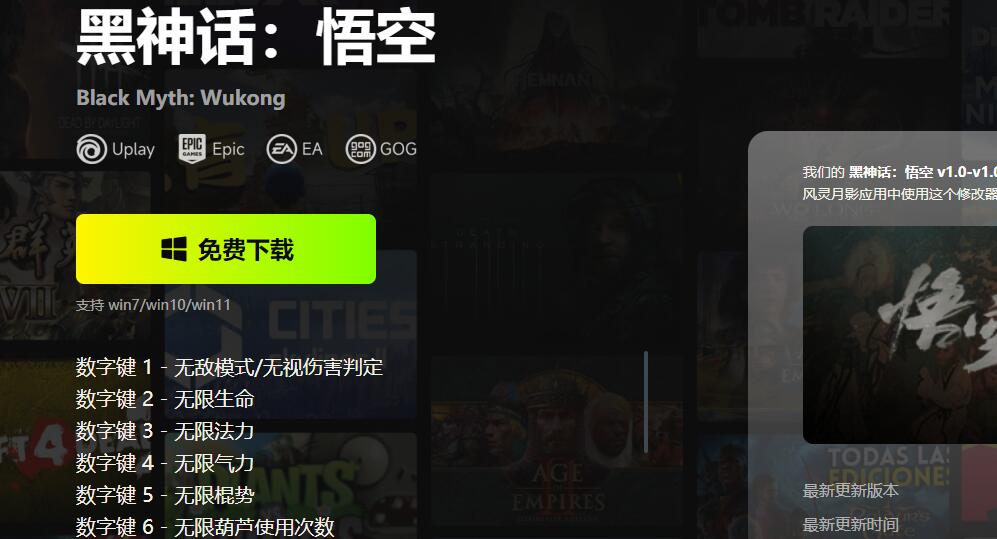Select 数字键 5 无限棍势 cheat entry

pyautogui.click(x=165, y=495)
